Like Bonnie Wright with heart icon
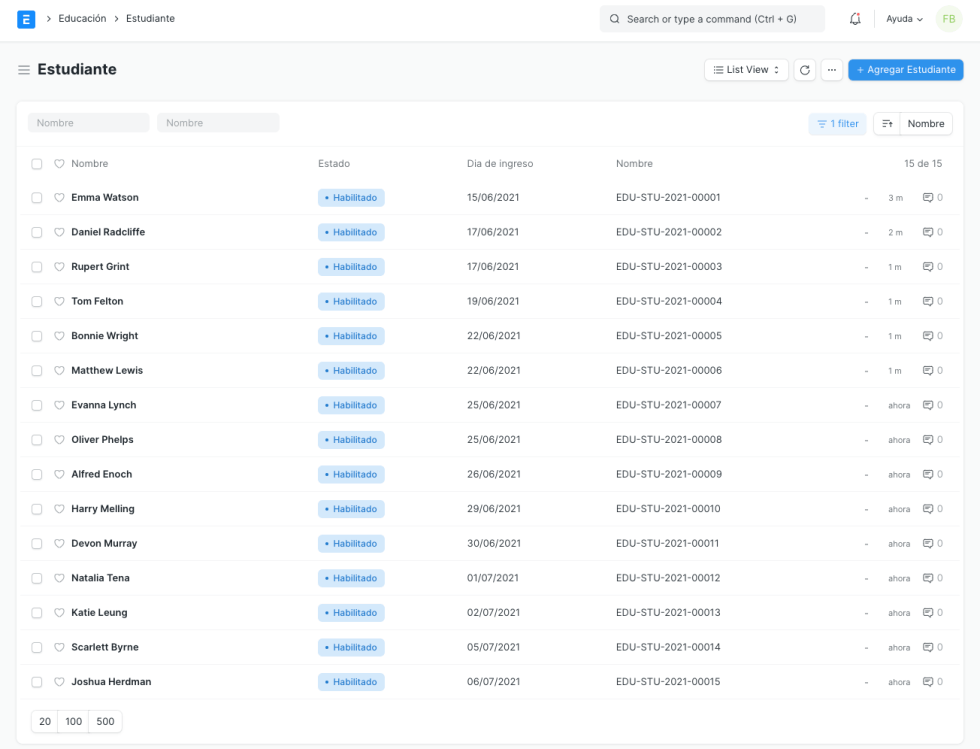Viewport: 980px width, 749px height. click(x=59, y=336)
